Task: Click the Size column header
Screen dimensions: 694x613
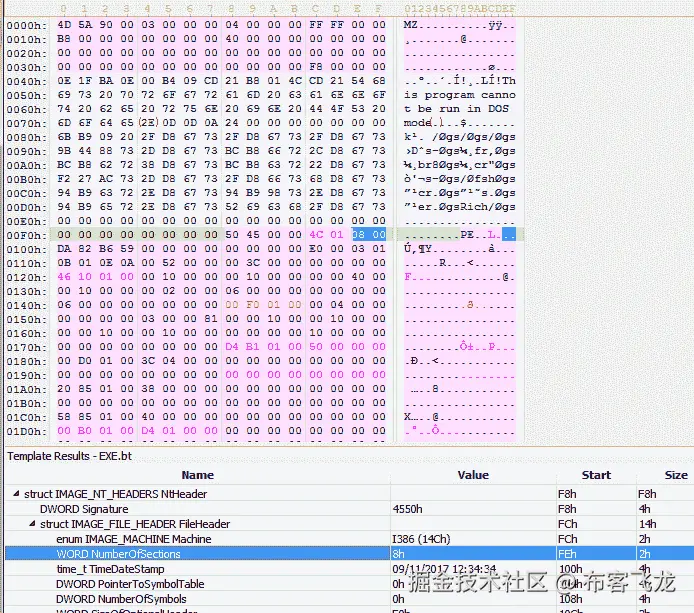Action: point(675,475)
